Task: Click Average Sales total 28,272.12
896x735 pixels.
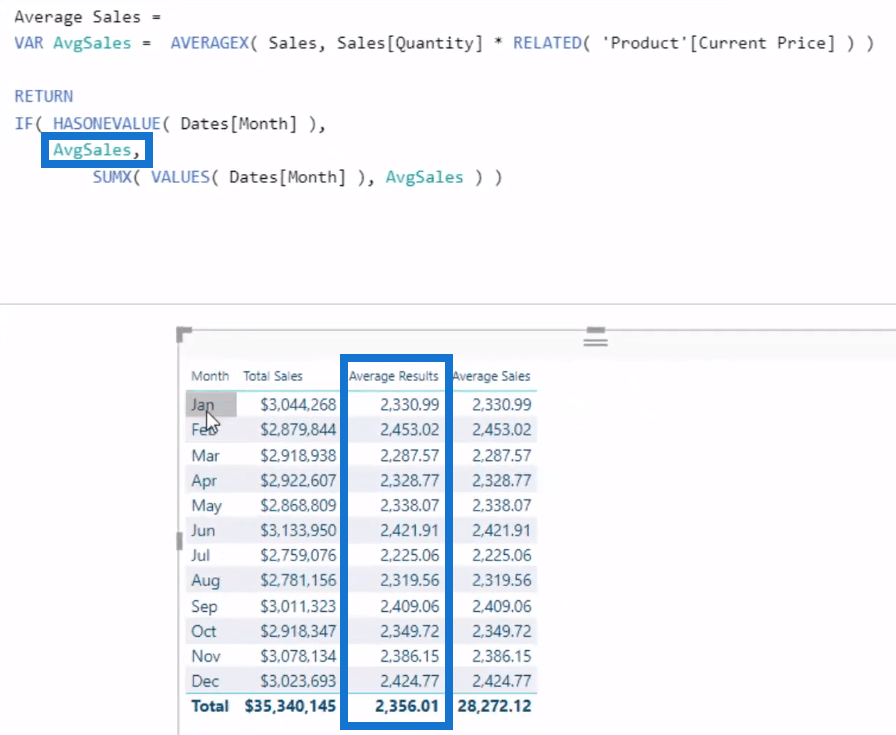Action: [494, 706]
